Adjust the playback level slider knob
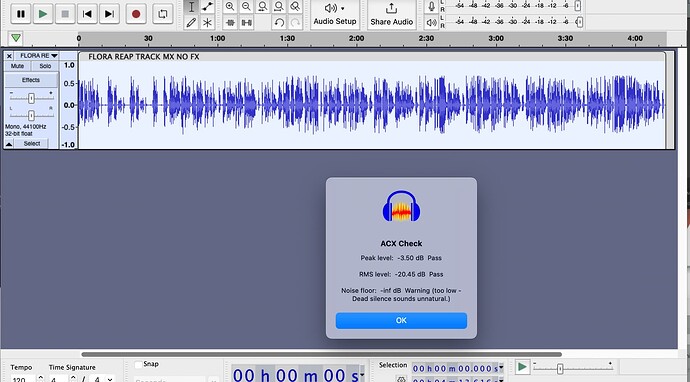Image resolution: width=690 pixels, height=382 pixels. (580, 22)
